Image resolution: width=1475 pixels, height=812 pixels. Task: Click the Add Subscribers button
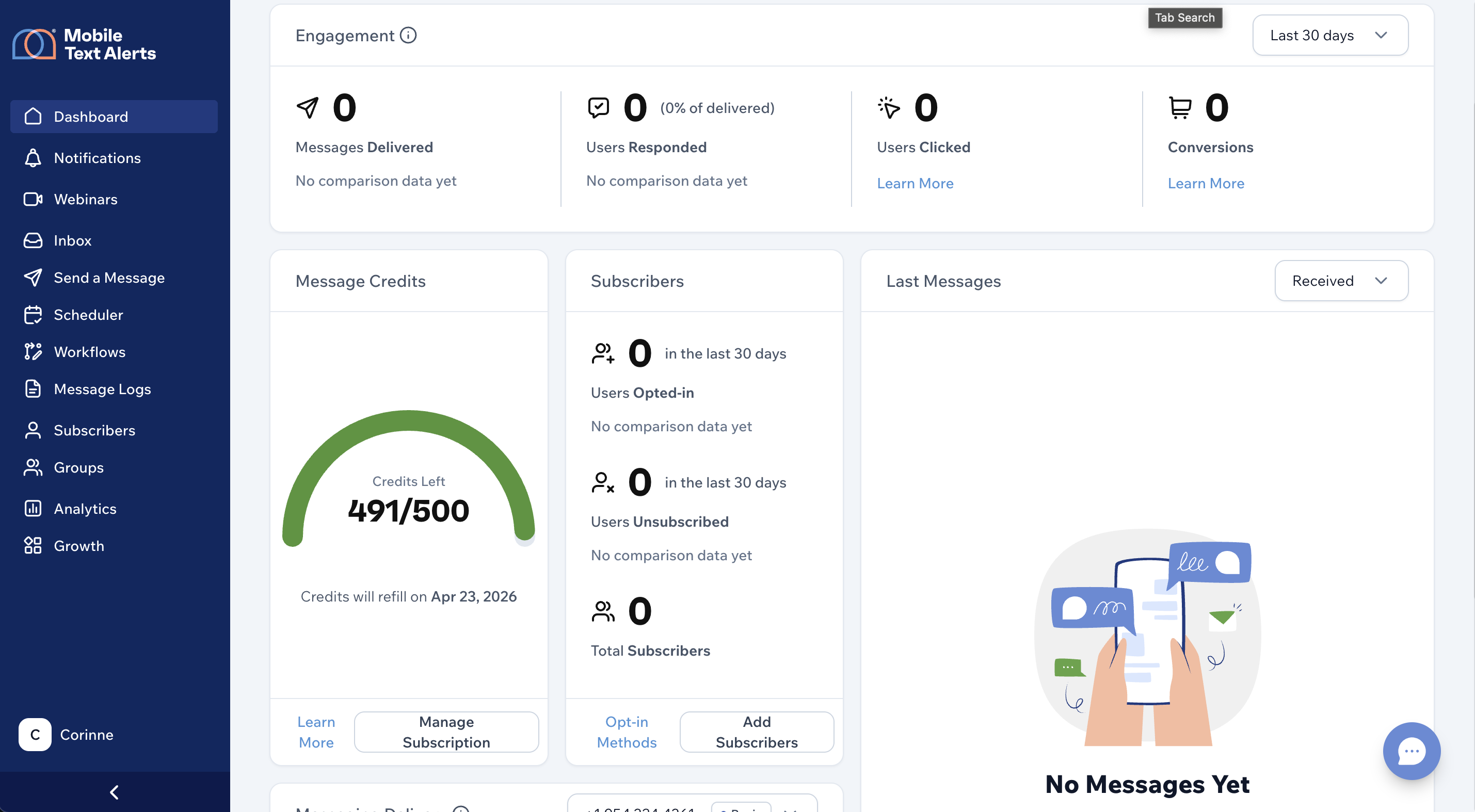(756, 732)
